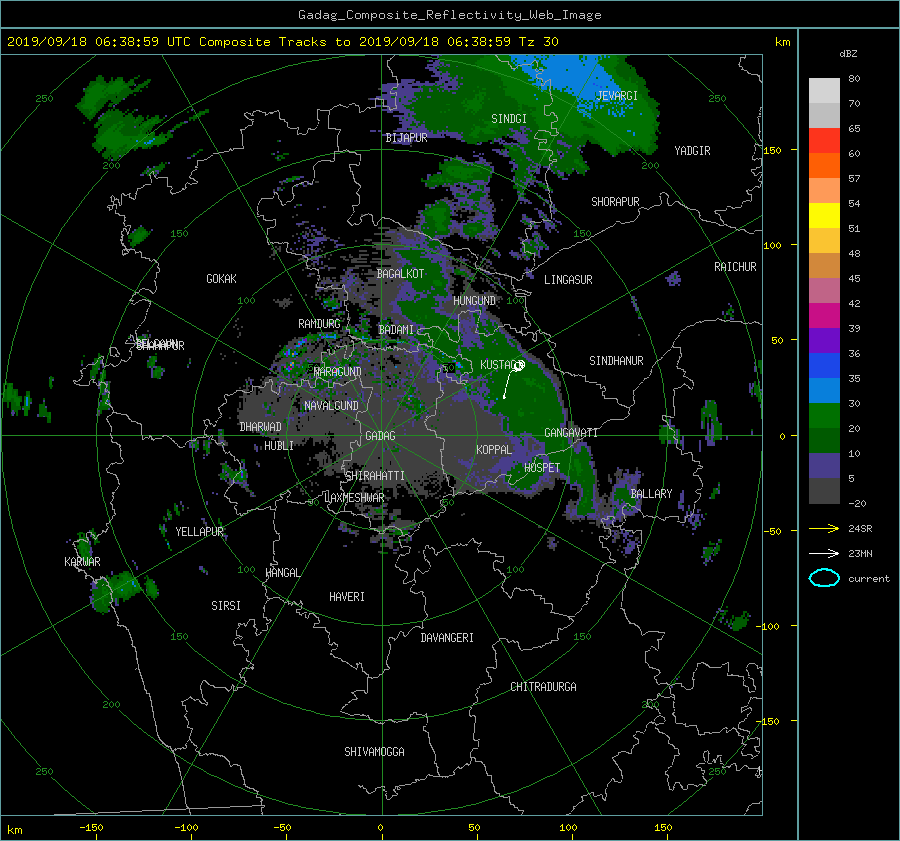This screenshot has width=900, height=841.
Task: Click the KARWAR city label
Action: tap(82, 562)
